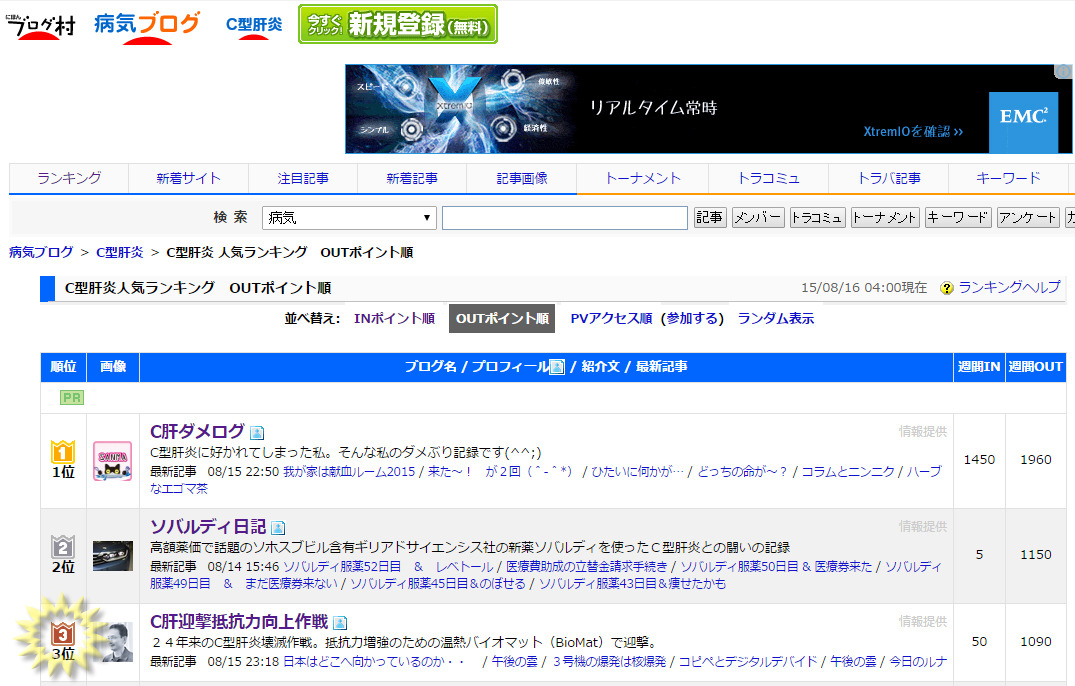Open the C肝ダメログ blog thumbnail
This screenshot has height=686, width=1075.
(112, 461)
